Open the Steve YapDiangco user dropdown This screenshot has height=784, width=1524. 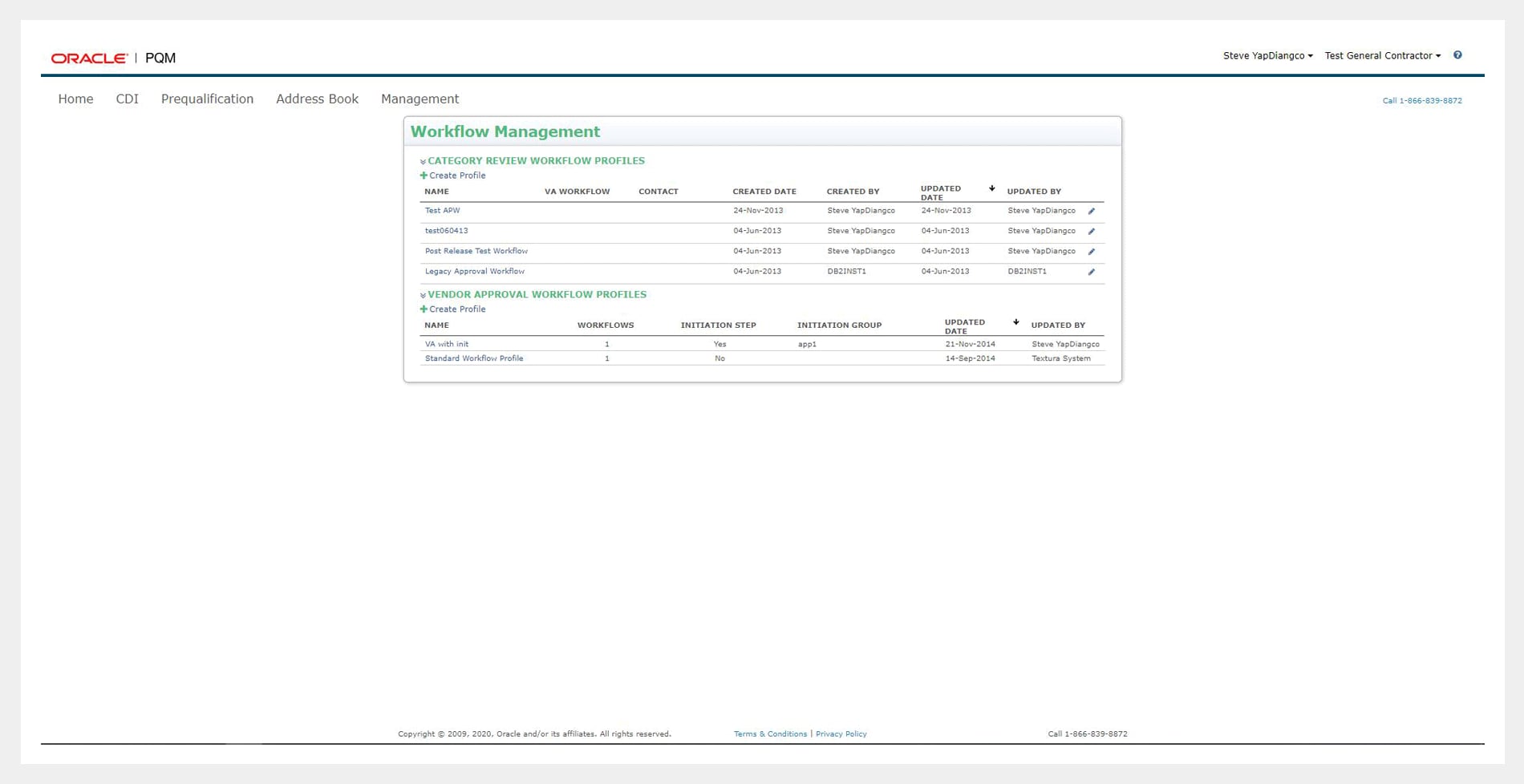pyautogui.click(x=1267, y=56)
